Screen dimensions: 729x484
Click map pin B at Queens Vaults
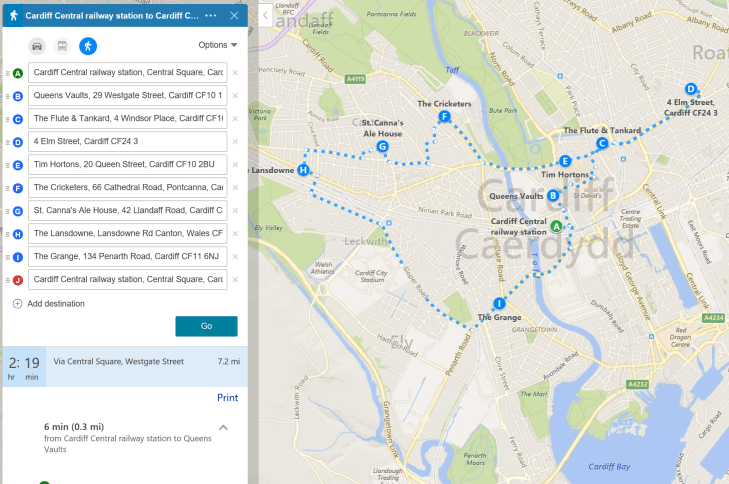click(x=553, y=195)
